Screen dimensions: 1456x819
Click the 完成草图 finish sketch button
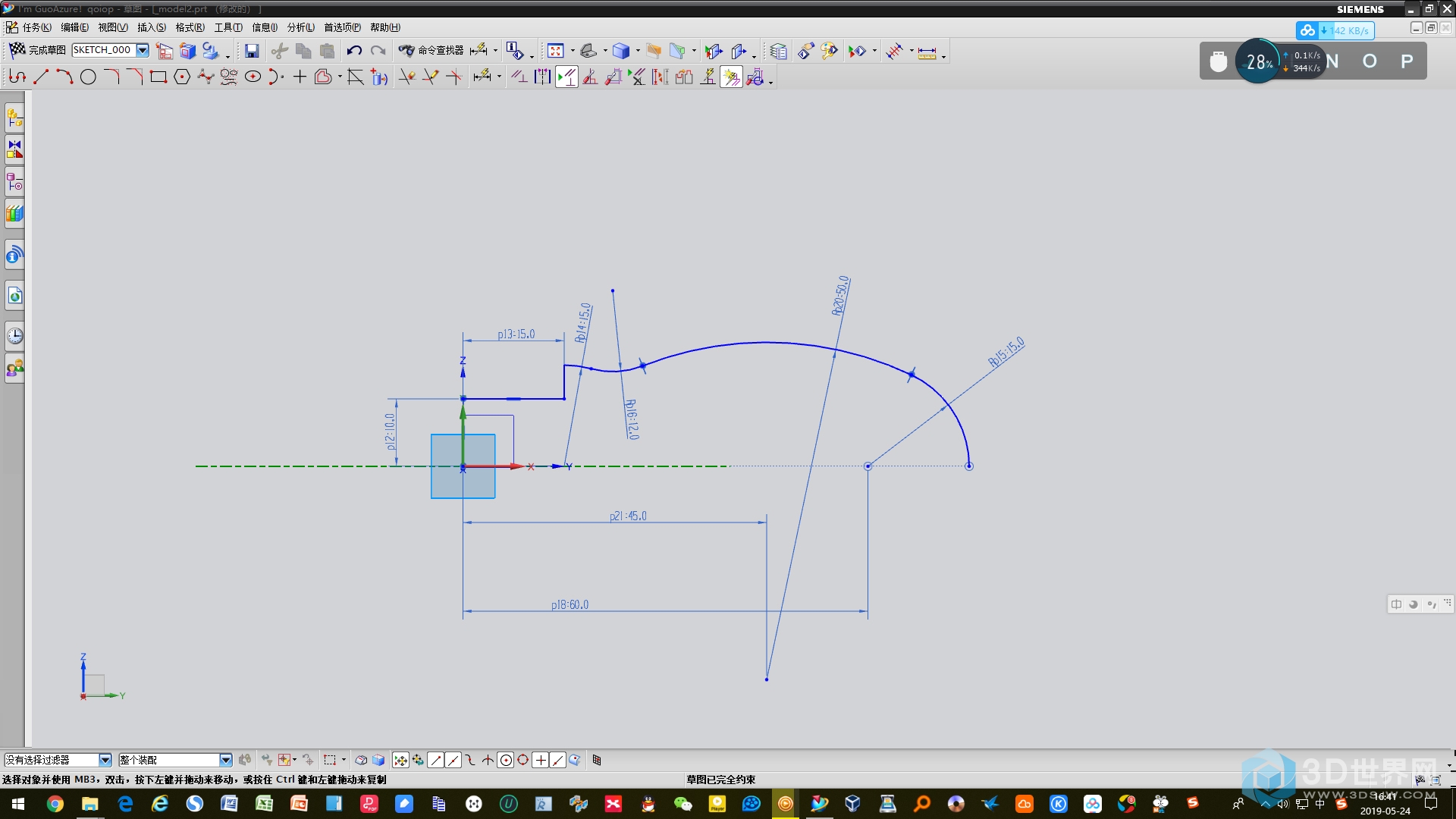pos(37,50)
